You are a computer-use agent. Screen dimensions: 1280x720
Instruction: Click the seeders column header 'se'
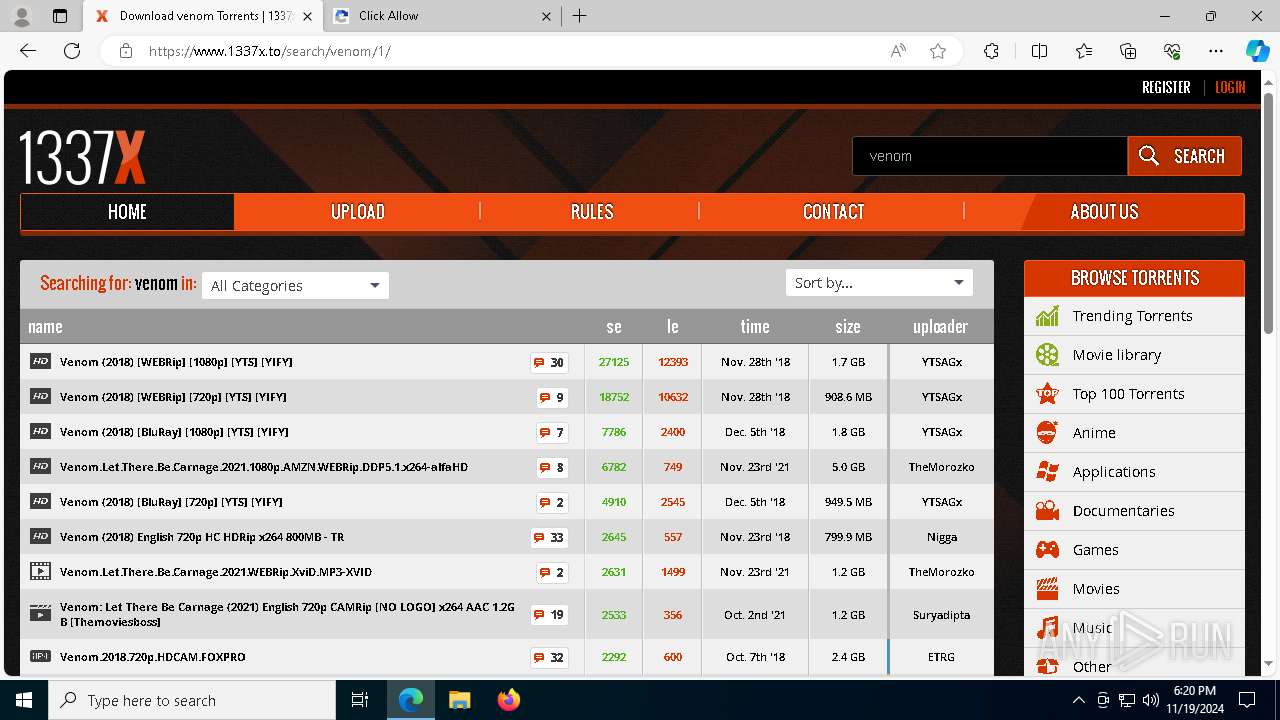tap(614, 326)
